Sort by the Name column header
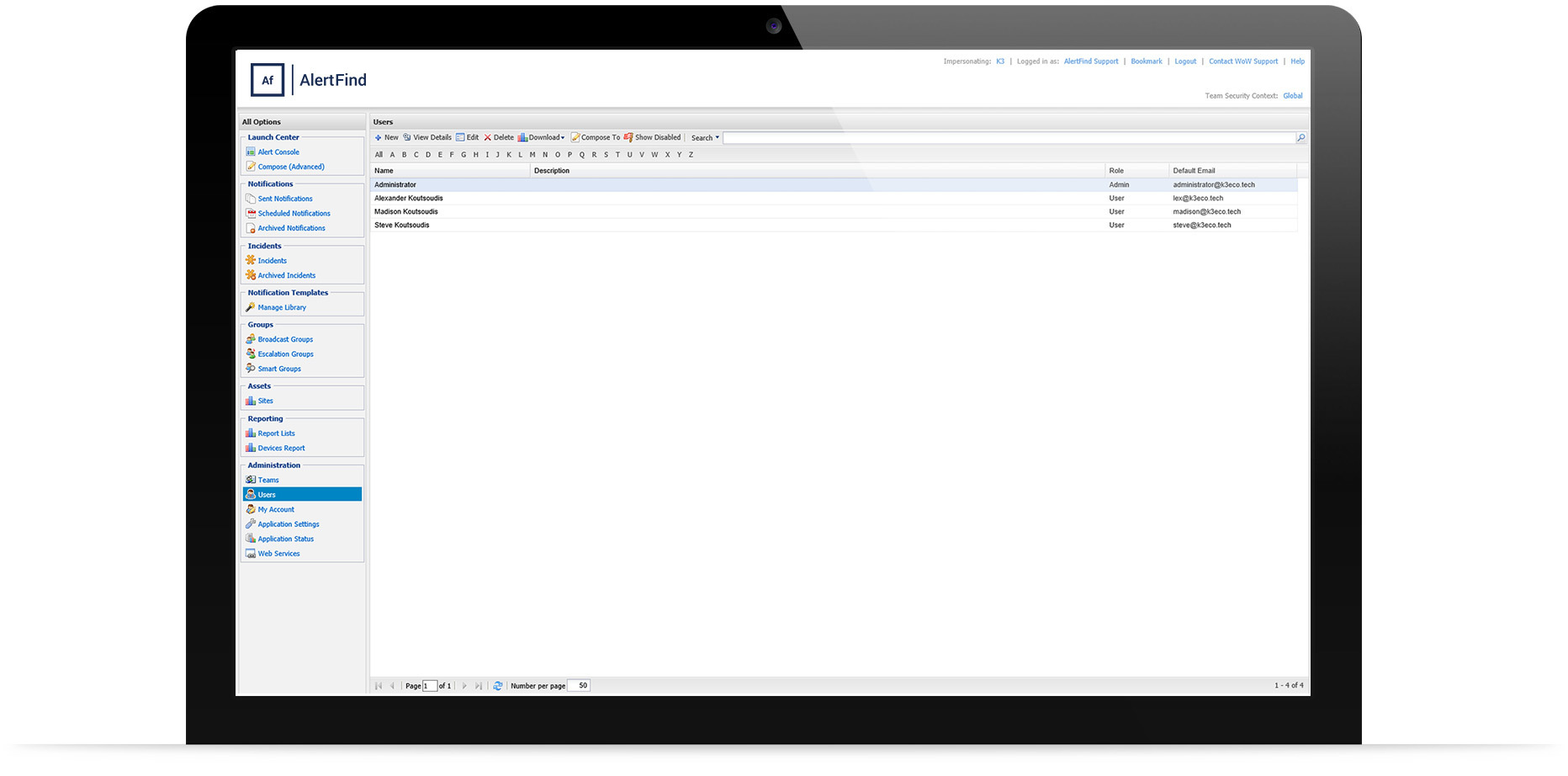The height and width of the screenshot is (776, 1568). click(x=450, y=171)
